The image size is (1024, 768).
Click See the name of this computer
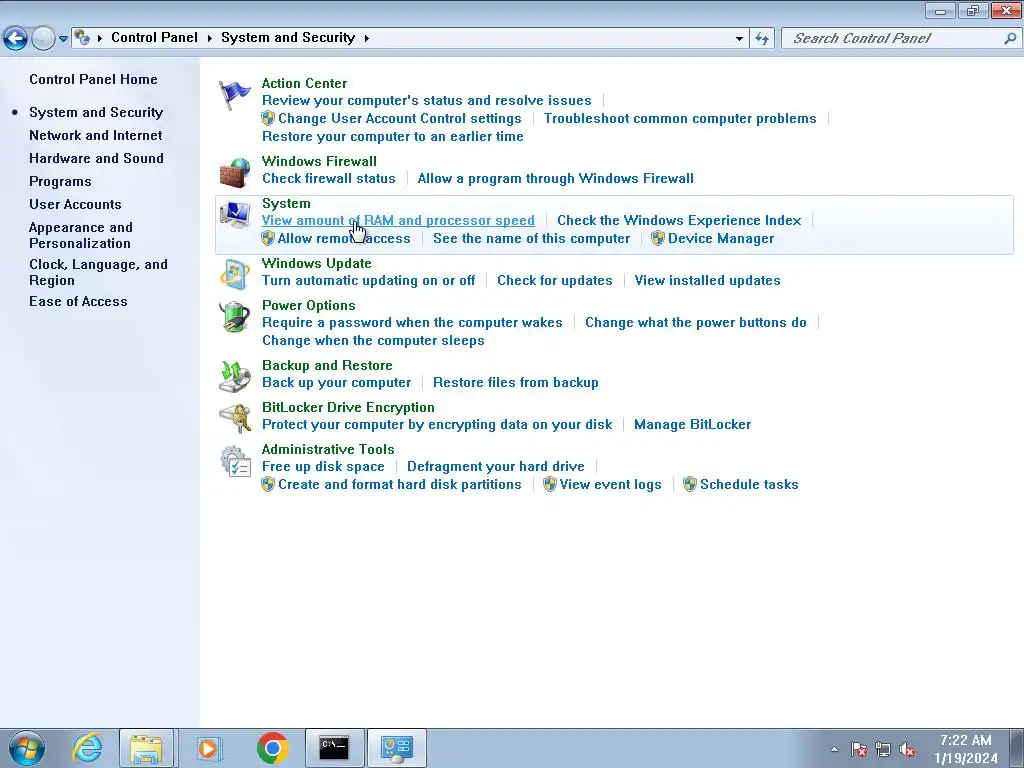532,238
